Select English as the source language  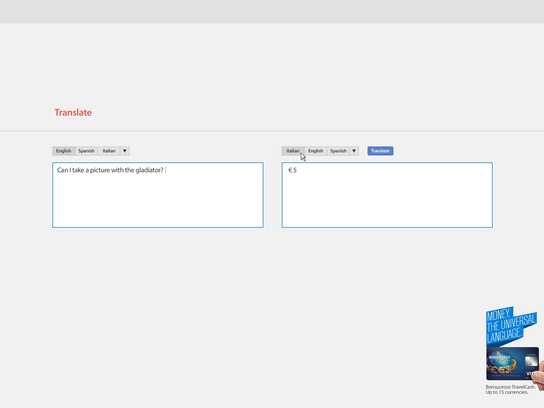(x=63, y=151)
